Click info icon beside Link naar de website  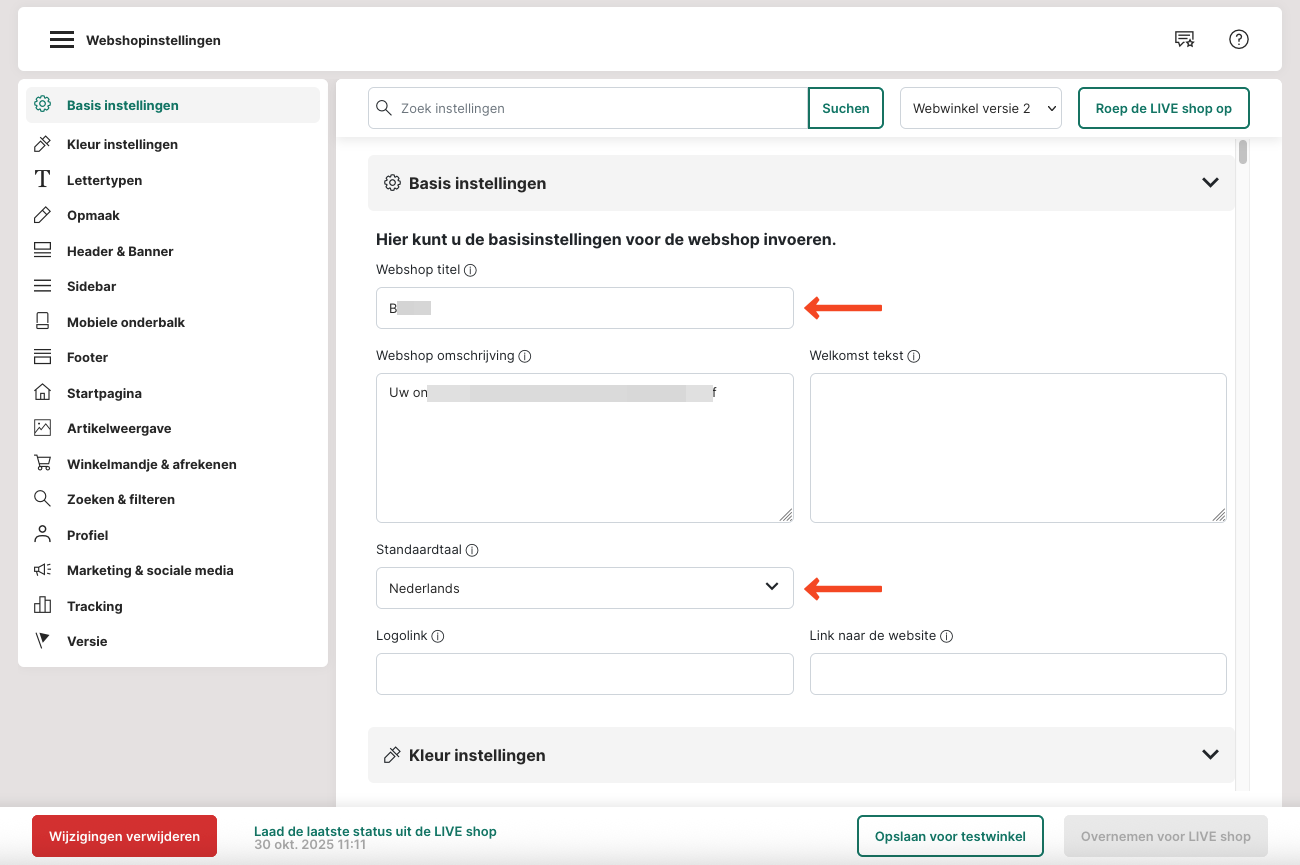coord(946,636)
